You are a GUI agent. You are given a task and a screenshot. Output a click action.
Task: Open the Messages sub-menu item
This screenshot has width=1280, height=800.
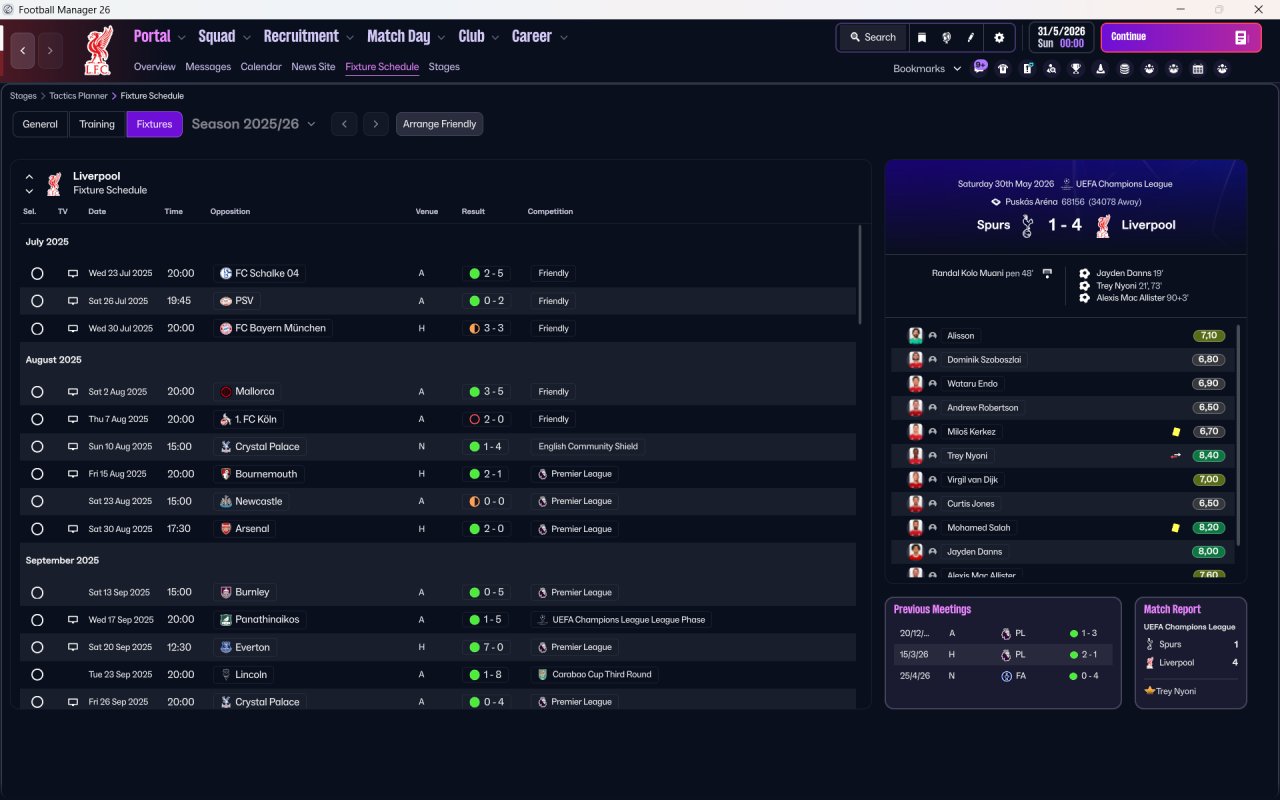pos(208,67)
